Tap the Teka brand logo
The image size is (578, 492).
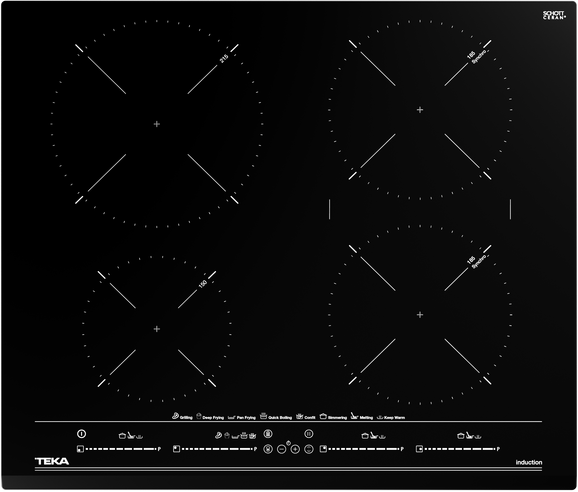pos(52,461)
